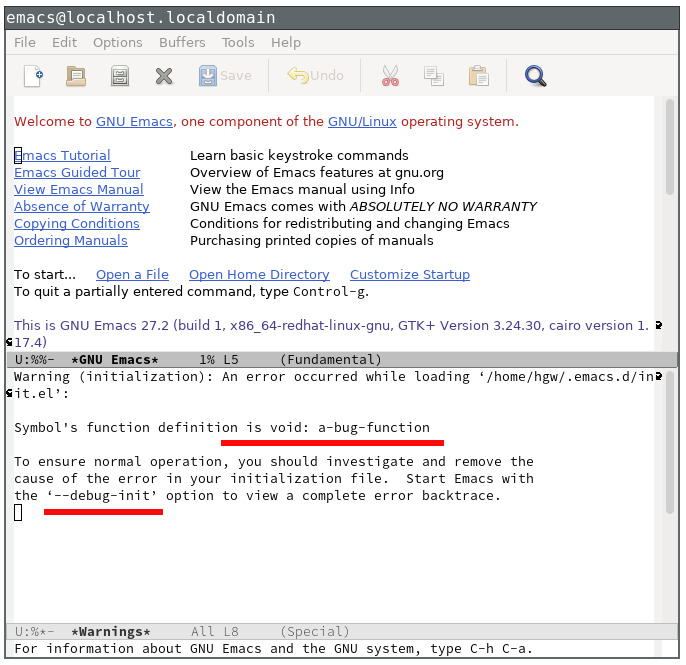Open the Absence of Warranty link
Image resolution: width=686 pixels, height=665 pixels.
pos(82,206)
